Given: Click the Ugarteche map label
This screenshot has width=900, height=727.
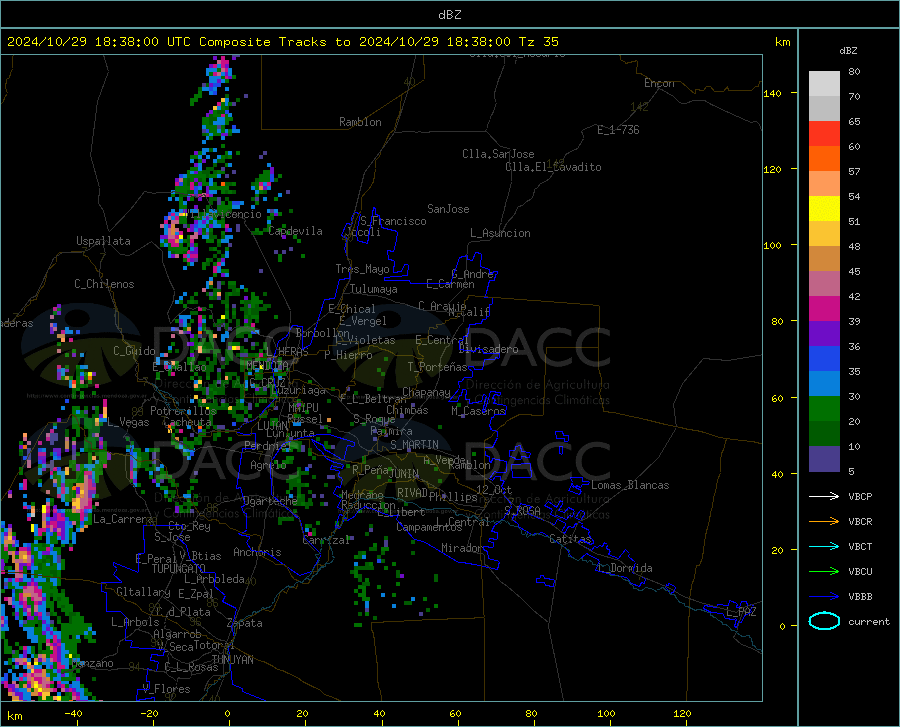Looking at the screenshot, I should [270, 500].
